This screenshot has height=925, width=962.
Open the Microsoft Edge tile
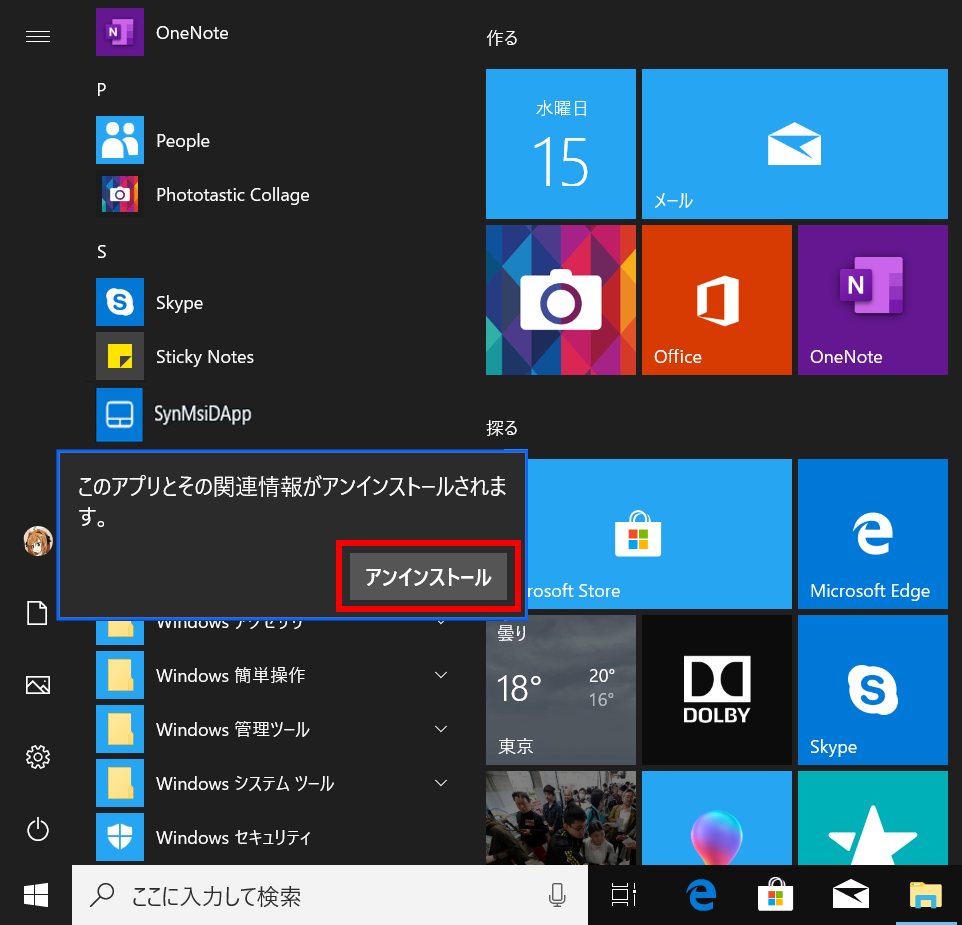[x=872, y=534]
